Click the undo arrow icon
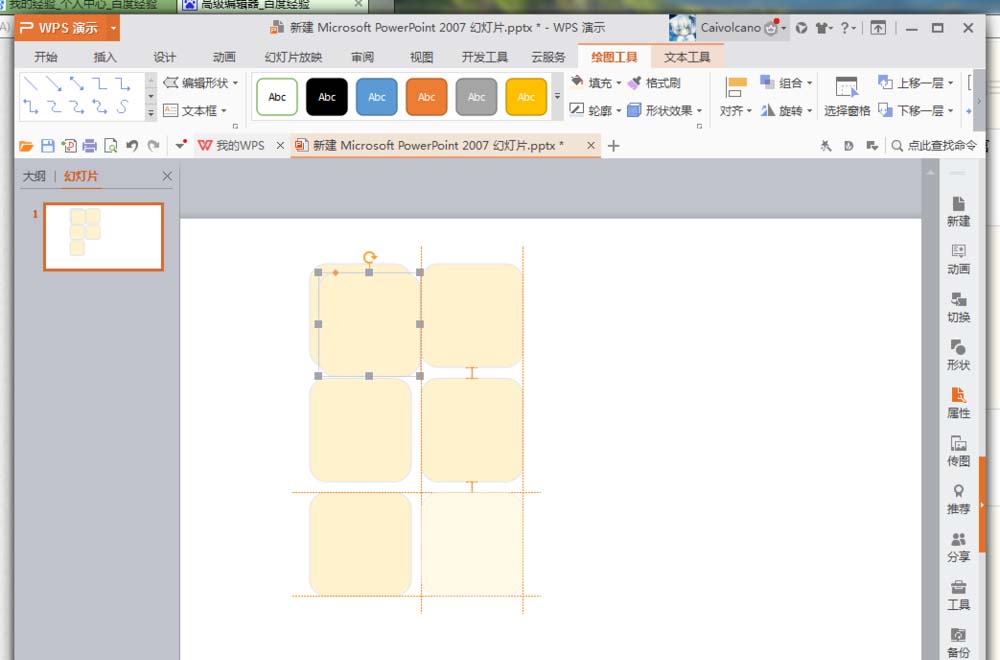The width and height of the screenshot is (1000, 660). [132, 146]
